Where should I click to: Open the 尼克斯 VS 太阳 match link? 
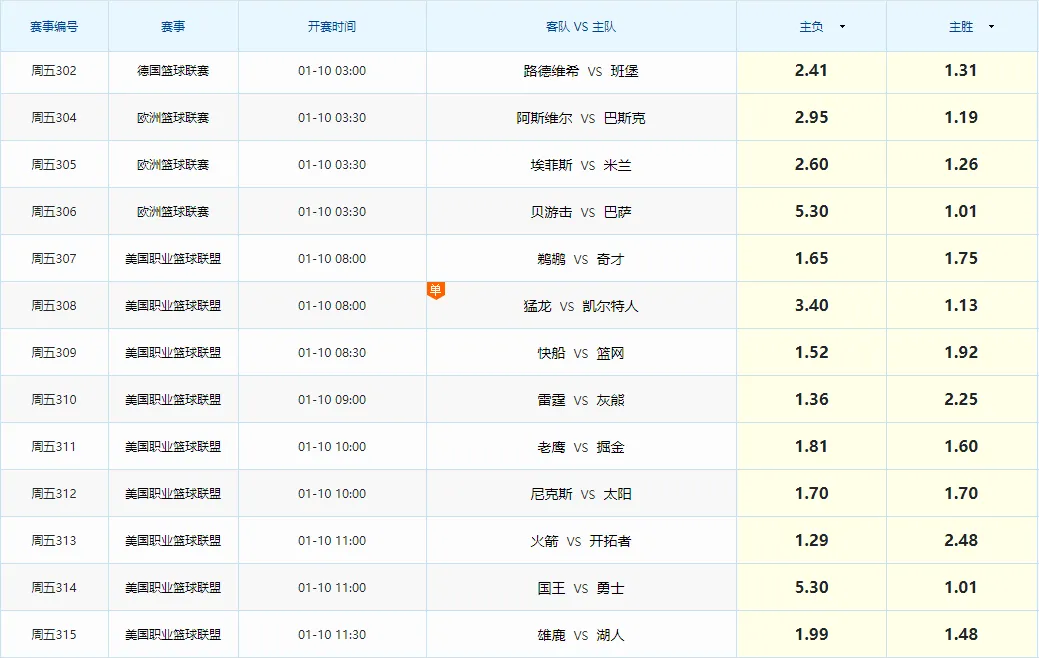tap(581, 494)
